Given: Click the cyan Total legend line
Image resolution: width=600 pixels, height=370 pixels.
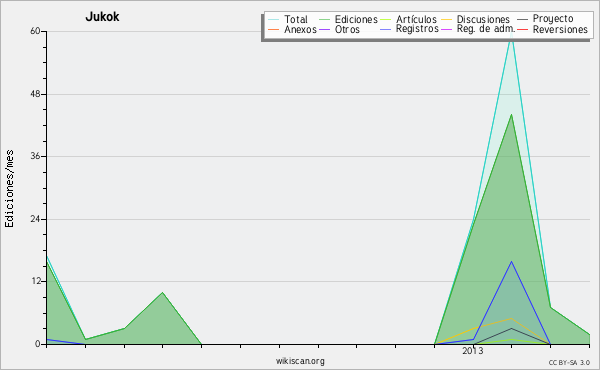Looking at the screenshot, I should tap(274, 19).
